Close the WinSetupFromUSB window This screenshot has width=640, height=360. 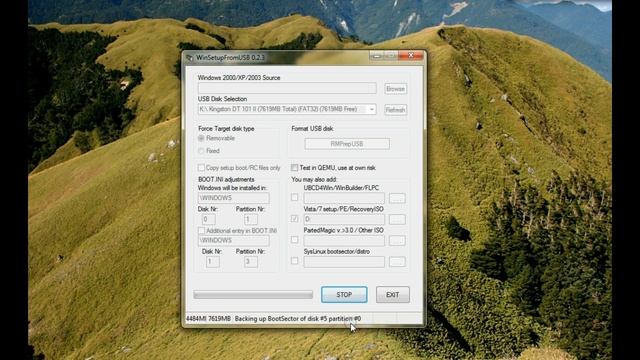coord(411,56)
